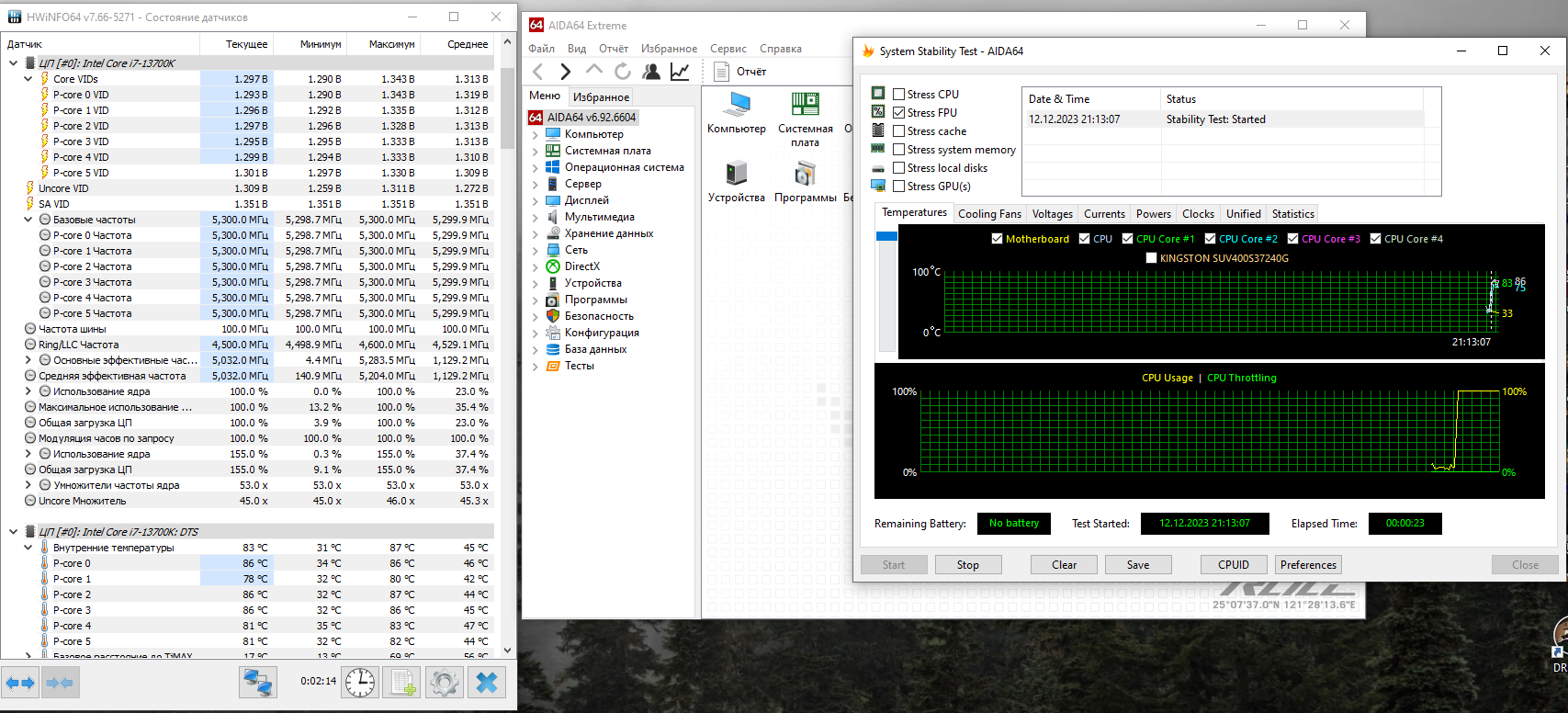
Task: Click the Clear button
Action: pos(1065,565)
